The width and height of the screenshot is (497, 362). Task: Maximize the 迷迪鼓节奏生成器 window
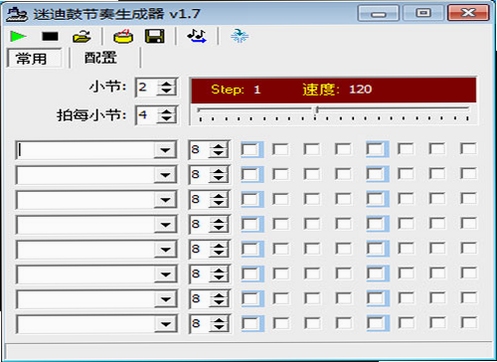pos(423,13)
